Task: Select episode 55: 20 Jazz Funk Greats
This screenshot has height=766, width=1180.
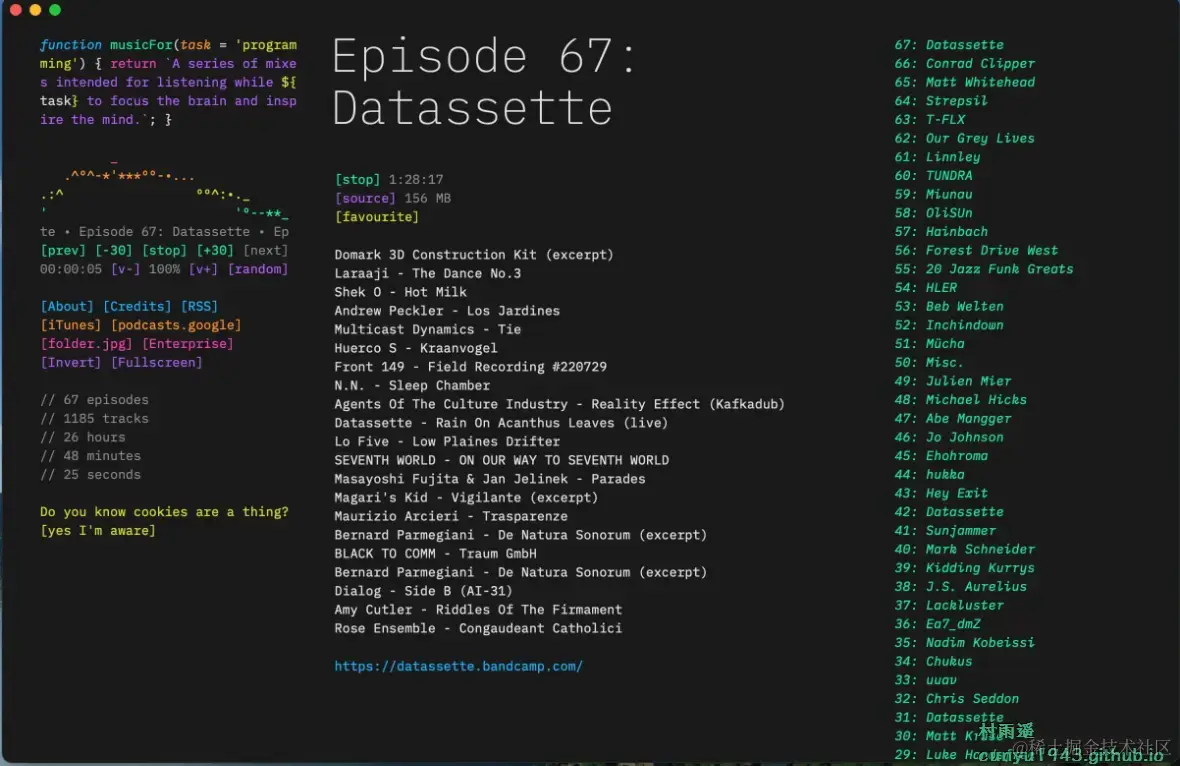Action: pos(984,269)
